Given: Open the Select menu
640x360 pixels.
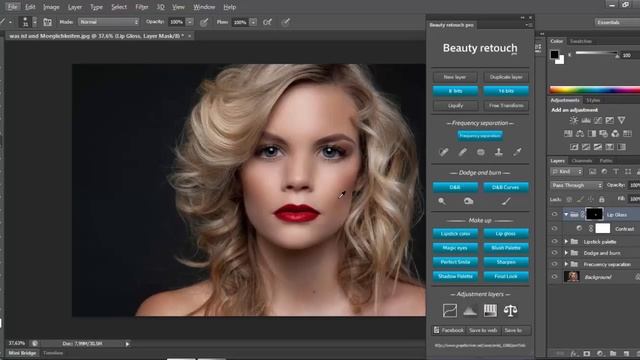Looking at the screenshot, I should 119,7.
